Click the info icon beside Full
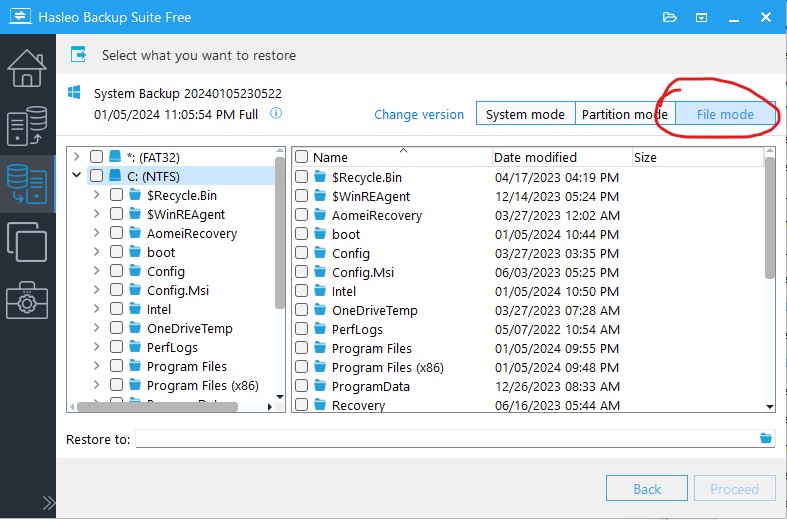 276,114
